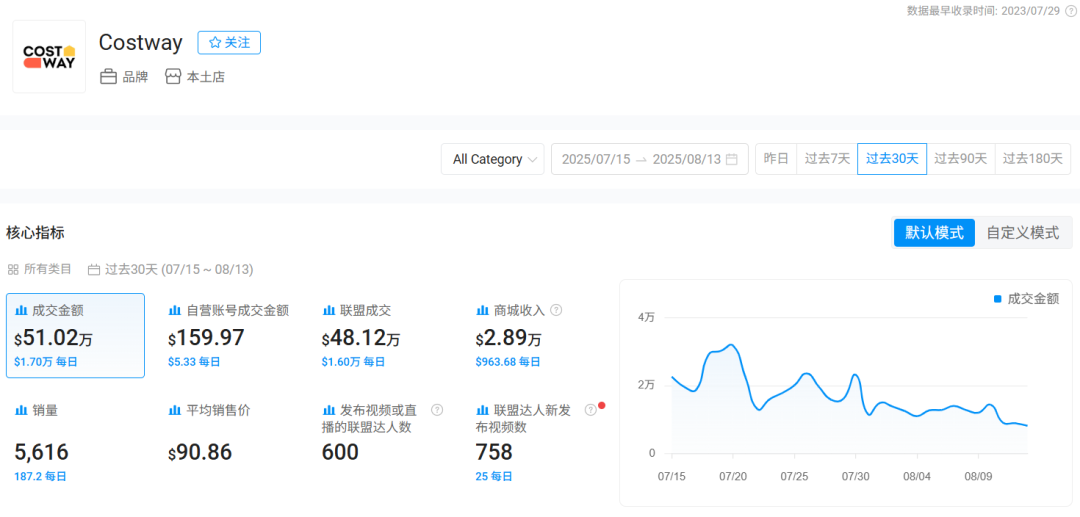Select the 过去7天 time range

[827, 159]
